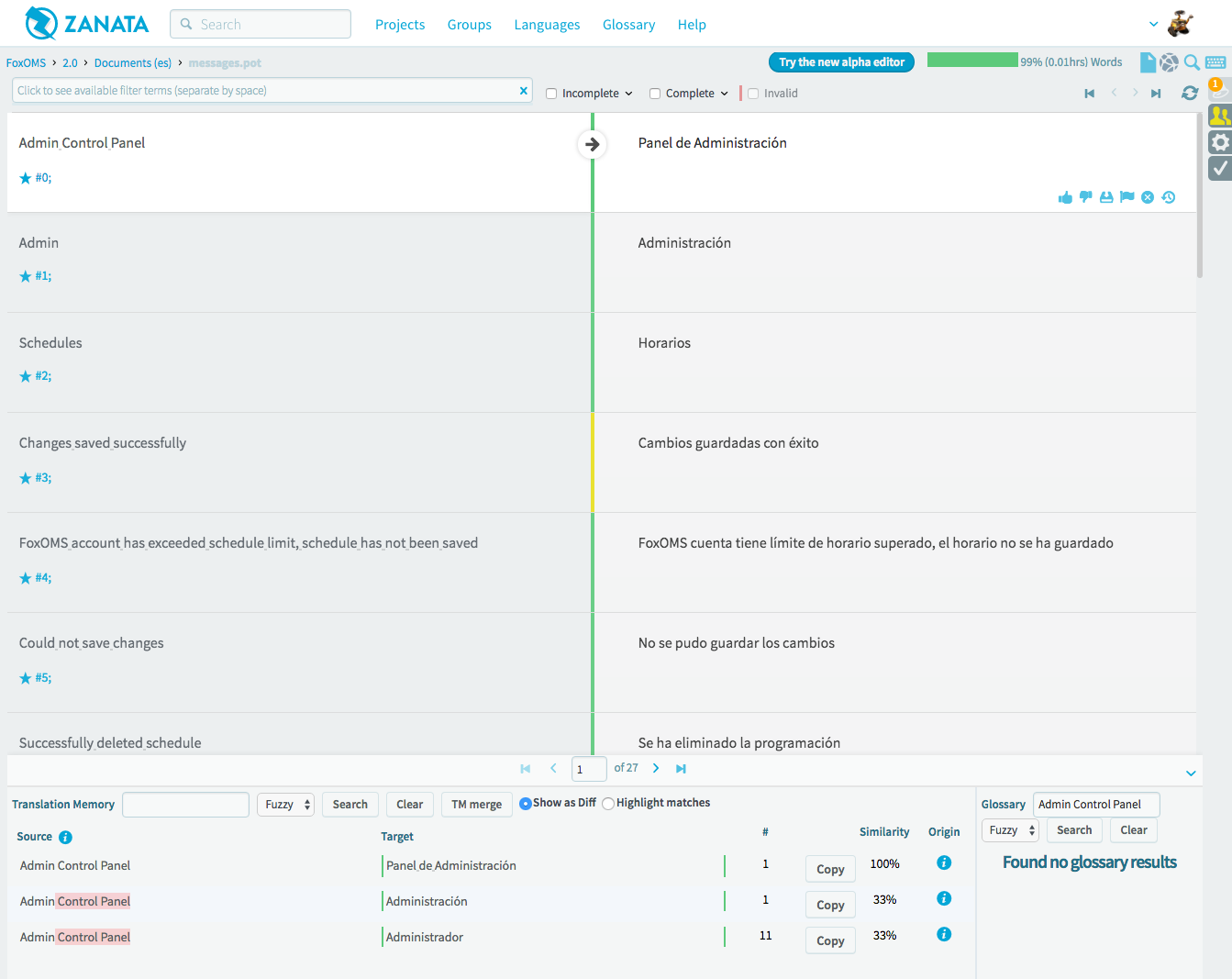Open search and replace magnifier icon
The width and height of the screenshot is (1232, 979).
pos(1192,62)
